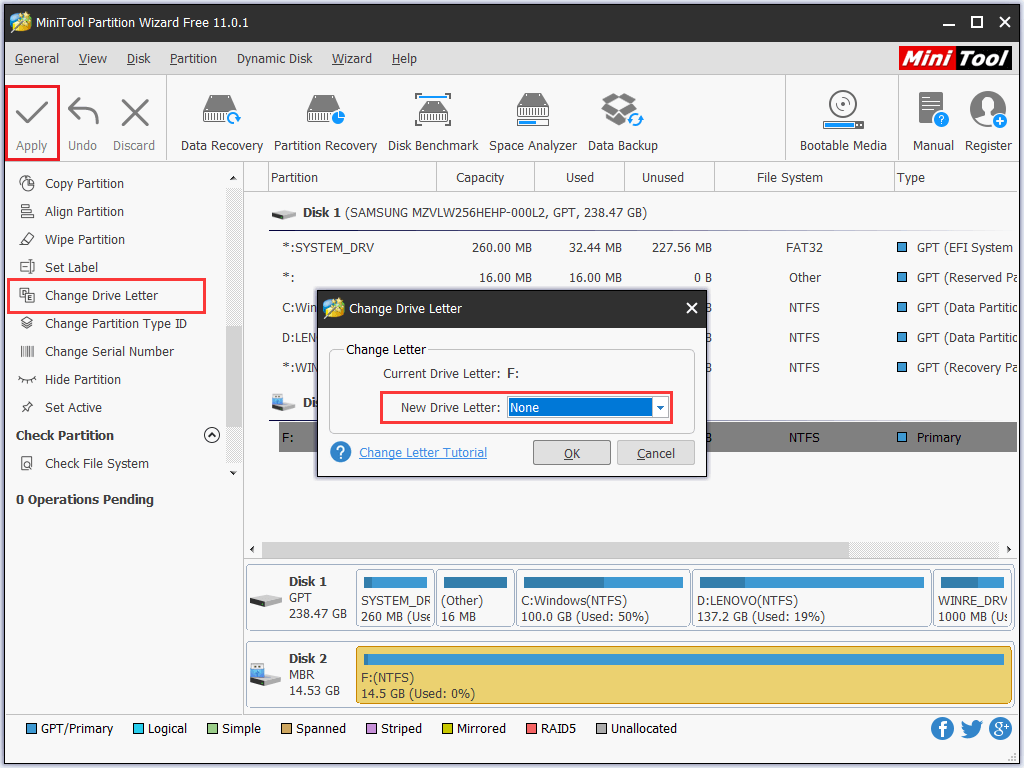
Task: Click the RAID5 legend color swatch
Action: click(x=531, y=728)
